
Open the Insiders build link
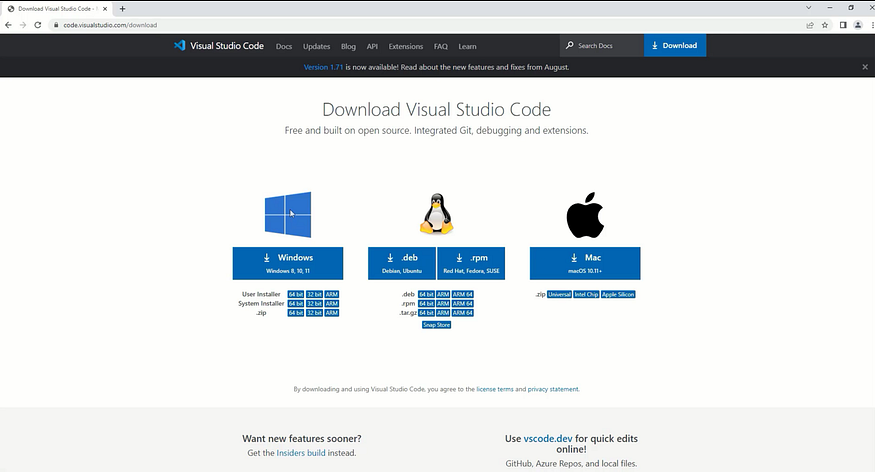(301, 453)
